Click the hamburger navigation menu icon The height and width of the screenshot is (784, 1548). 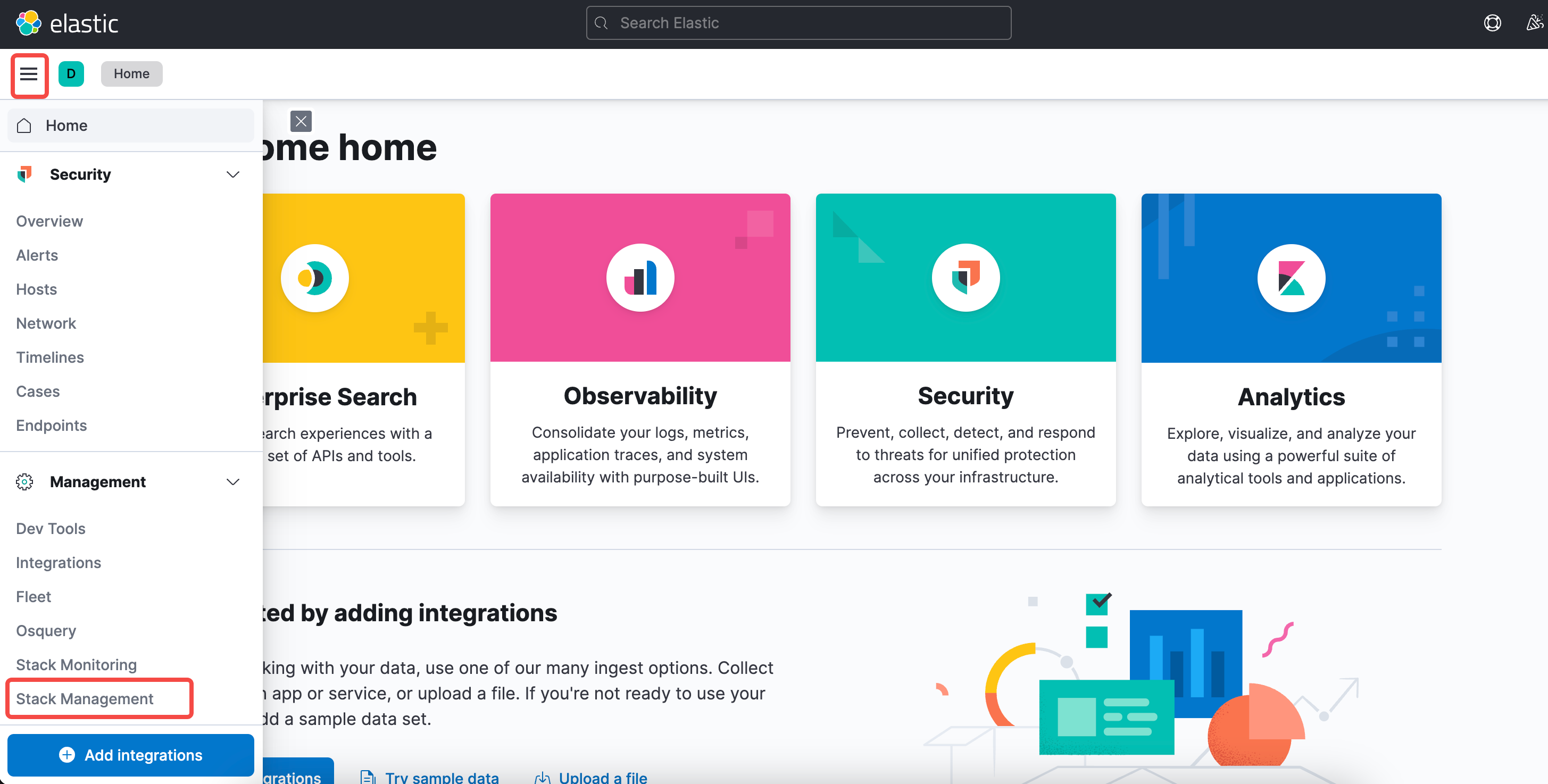coord(29,74)
